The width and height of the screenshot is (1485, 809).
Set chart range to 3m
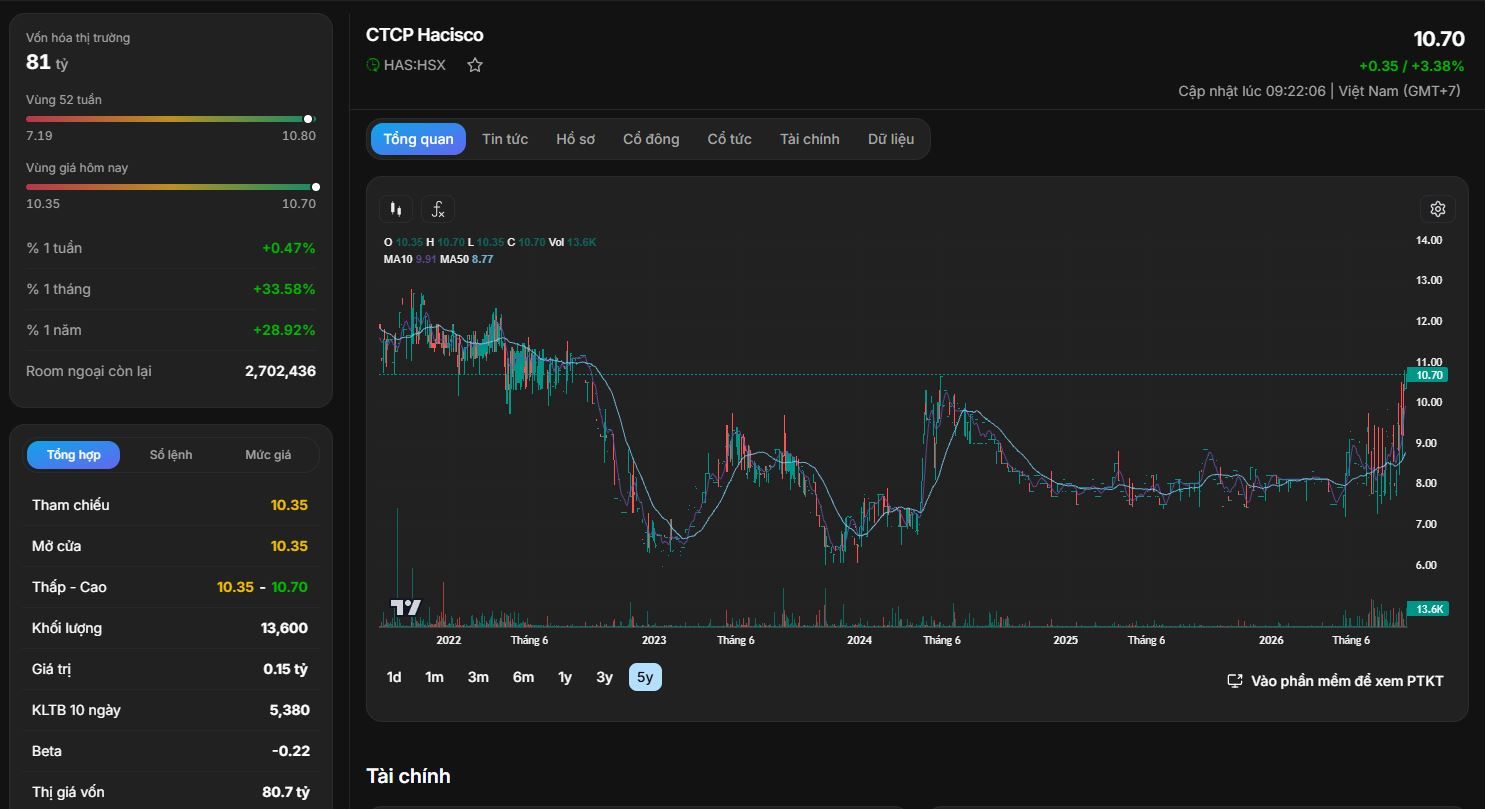(478, 677)
